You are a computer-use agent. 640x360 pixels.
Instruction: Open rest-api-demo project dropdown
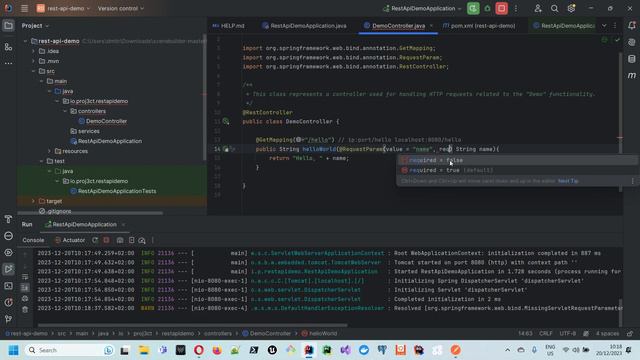63,8
